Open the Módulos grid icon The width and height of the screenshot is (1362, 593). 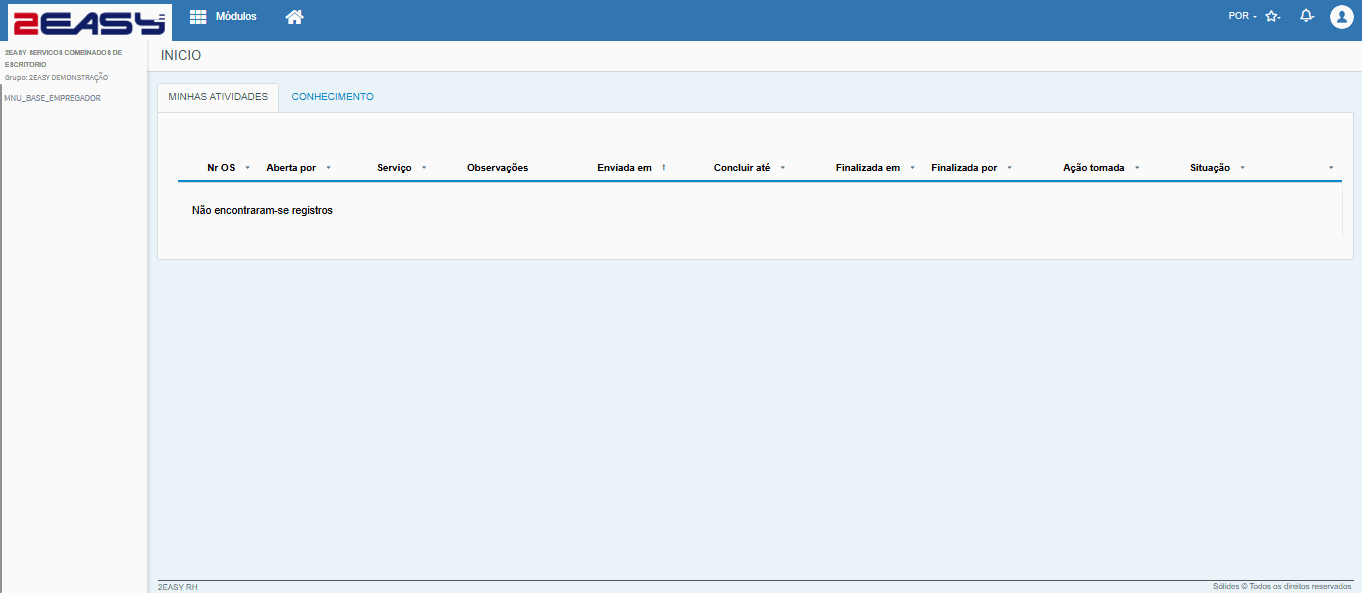(x=198, y=17)
